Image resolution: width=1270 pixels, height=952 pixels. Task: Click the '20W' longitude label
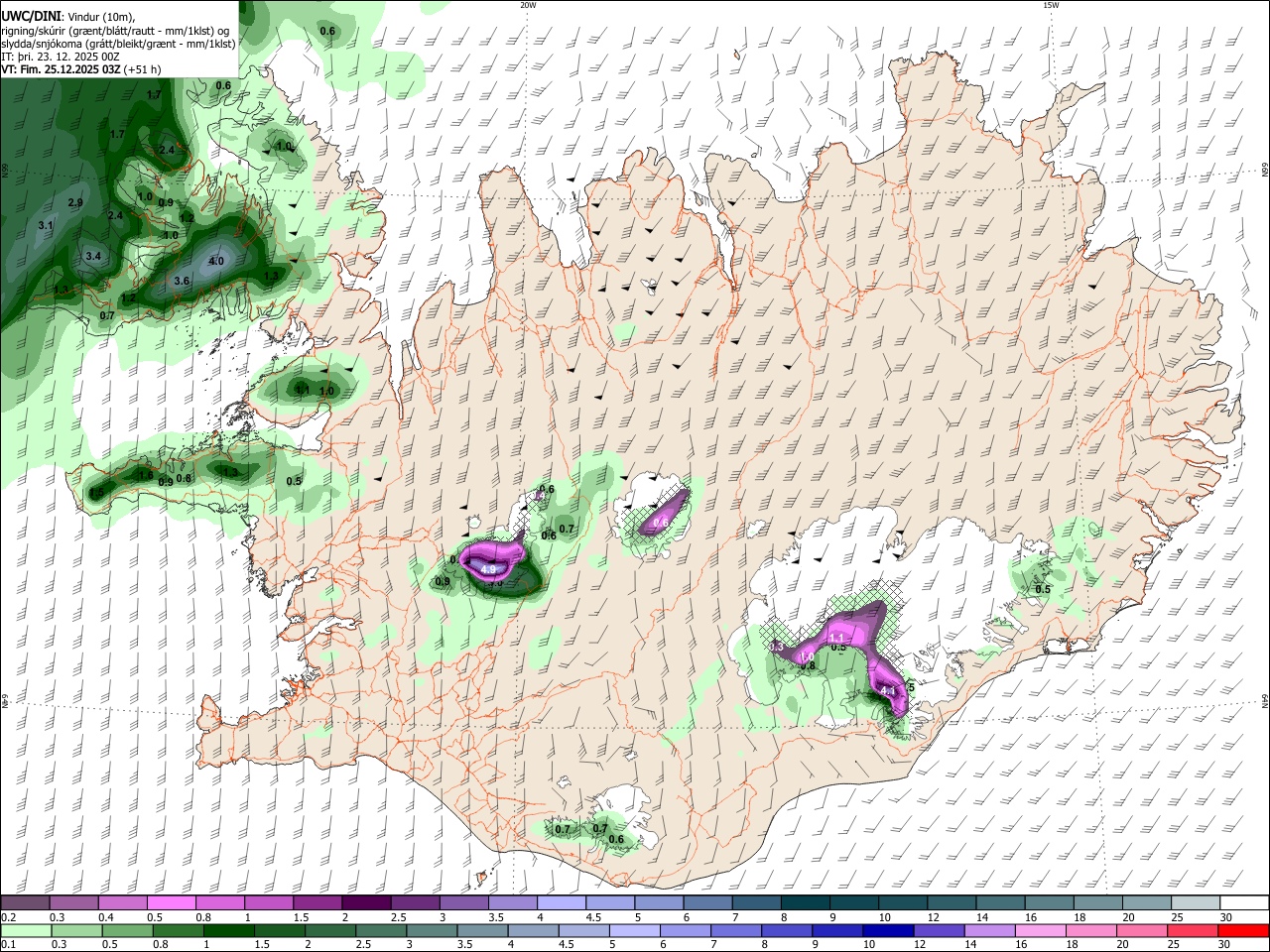pos(528,5)
